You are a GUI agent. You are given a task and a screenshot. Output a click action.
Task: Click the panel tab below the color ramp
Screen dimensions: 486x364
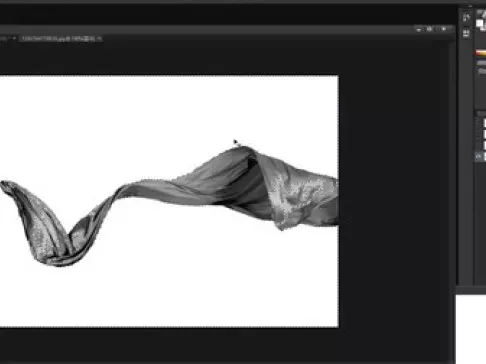pyautogui.click(x=481, y=63)
